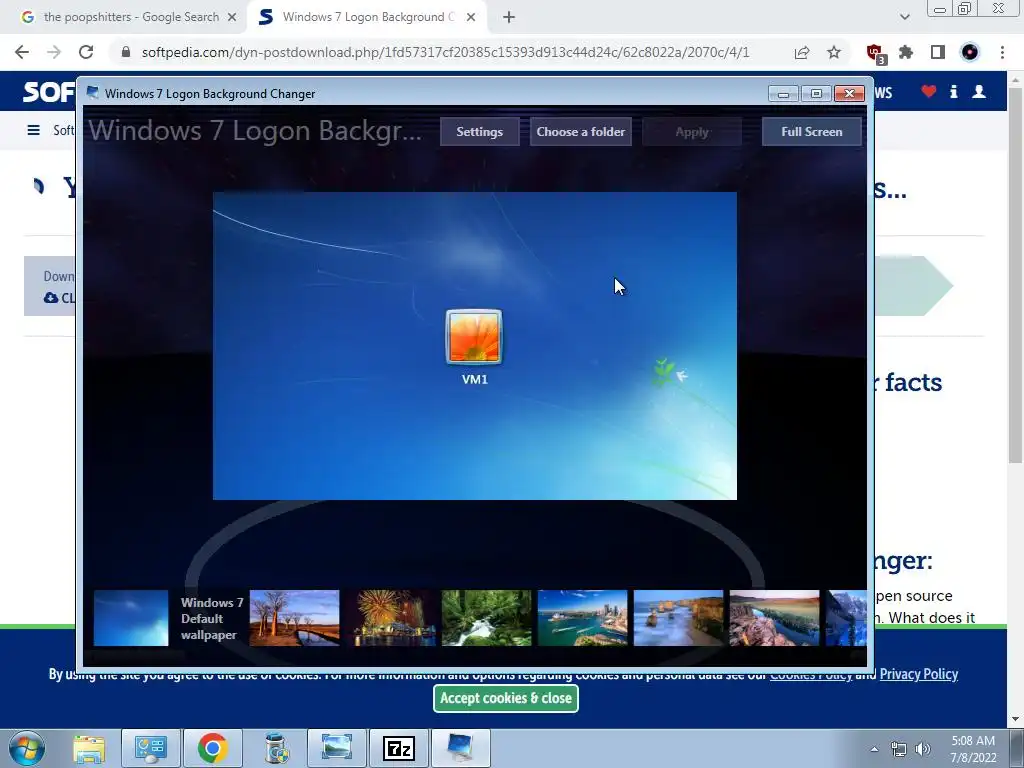The height and width of the screenshot is (768, 1024).
Task: Share this page via the share icon
Action: point(802,52)
